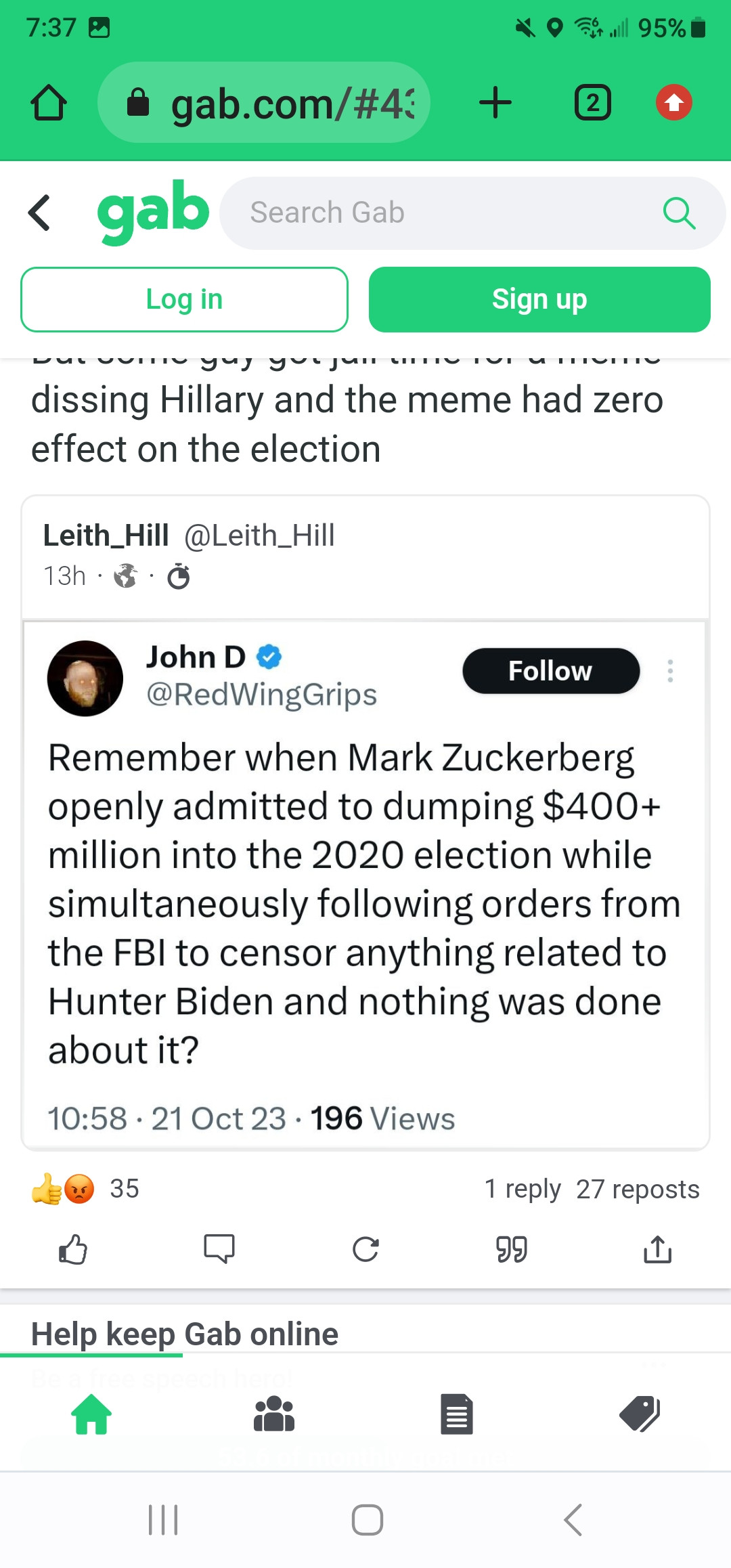Open the 27 reposts link
This screenshot has width=731, height=1568.
638,1189
